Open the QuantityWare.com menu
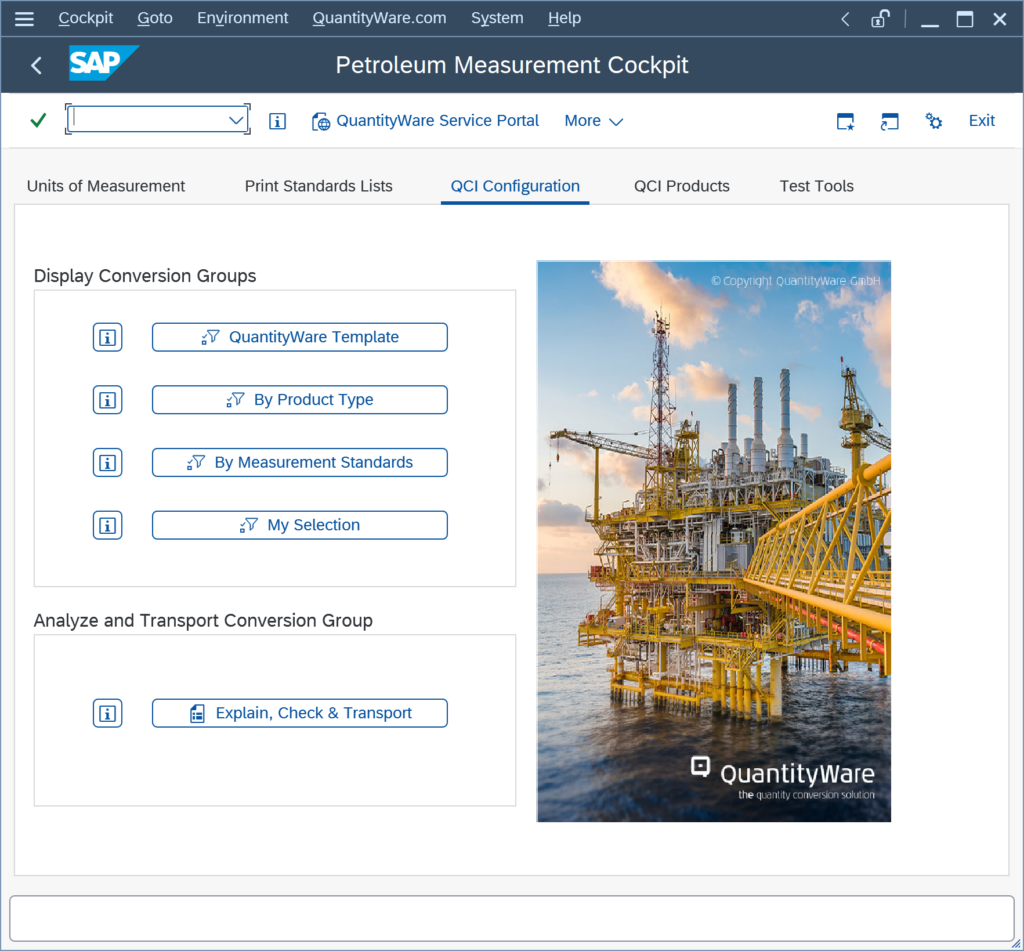1024x951 pixels. (379, 18)
